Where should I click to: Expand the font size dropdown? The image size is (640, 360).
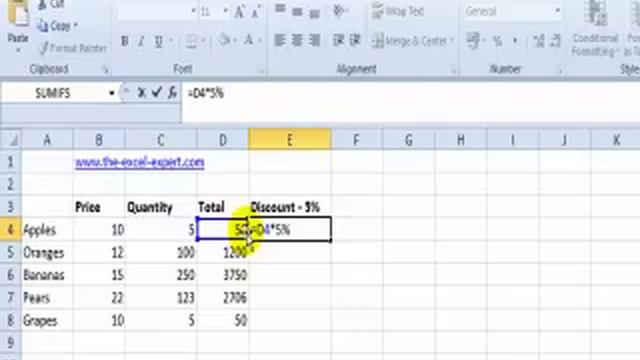click(x=225, y=11)
